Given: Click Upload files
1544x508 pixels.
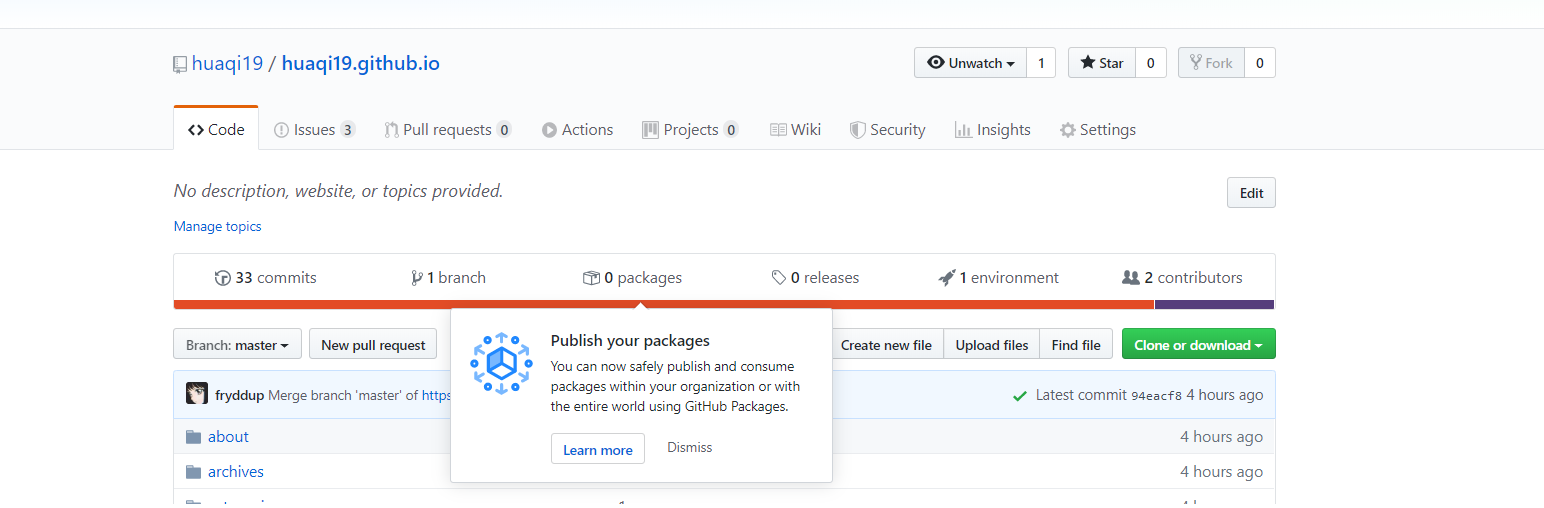Looking at the screenshot, I should point(991,345).
